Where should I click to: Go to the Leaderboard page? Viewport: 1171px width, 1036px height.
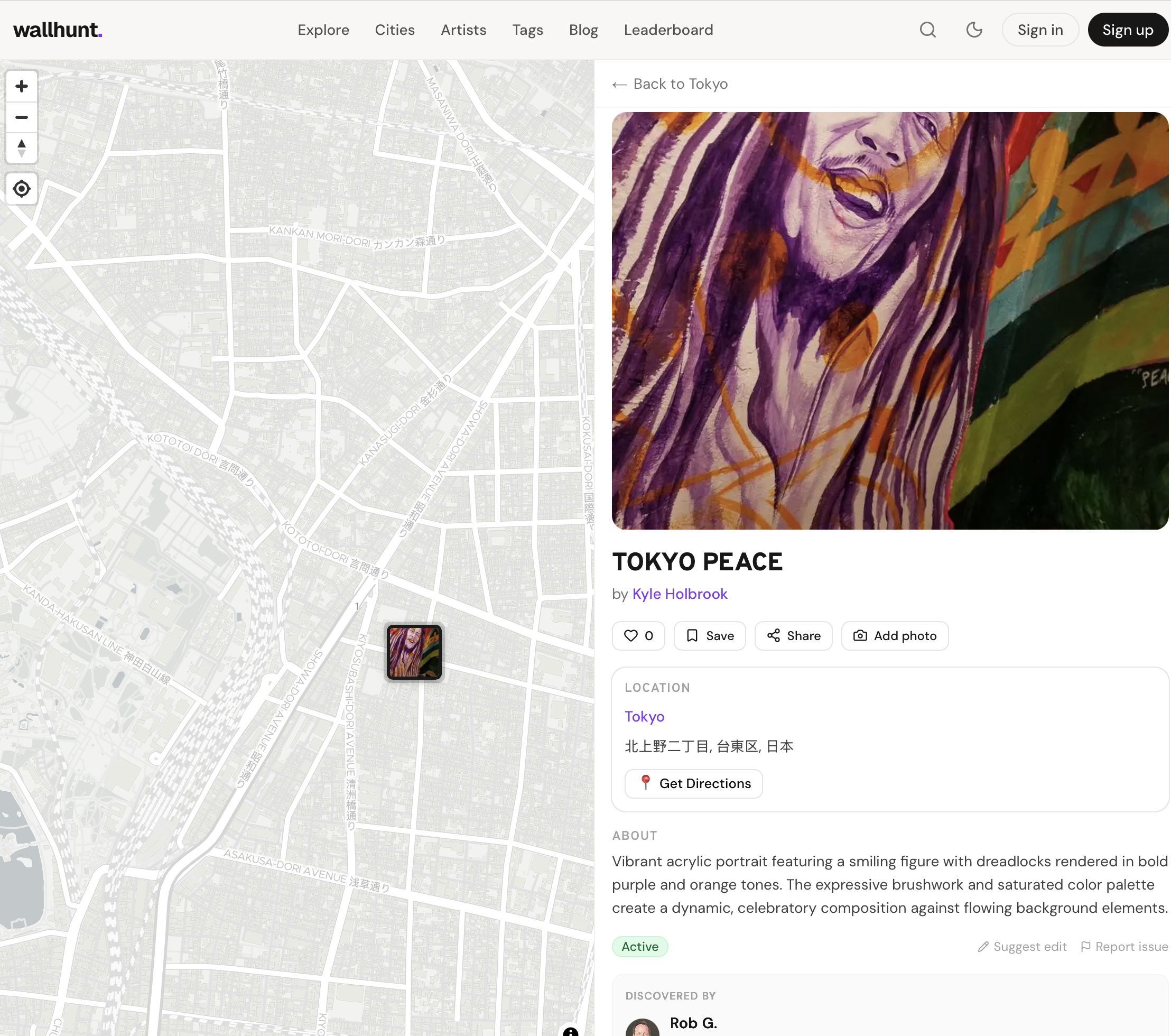(668, 30)
